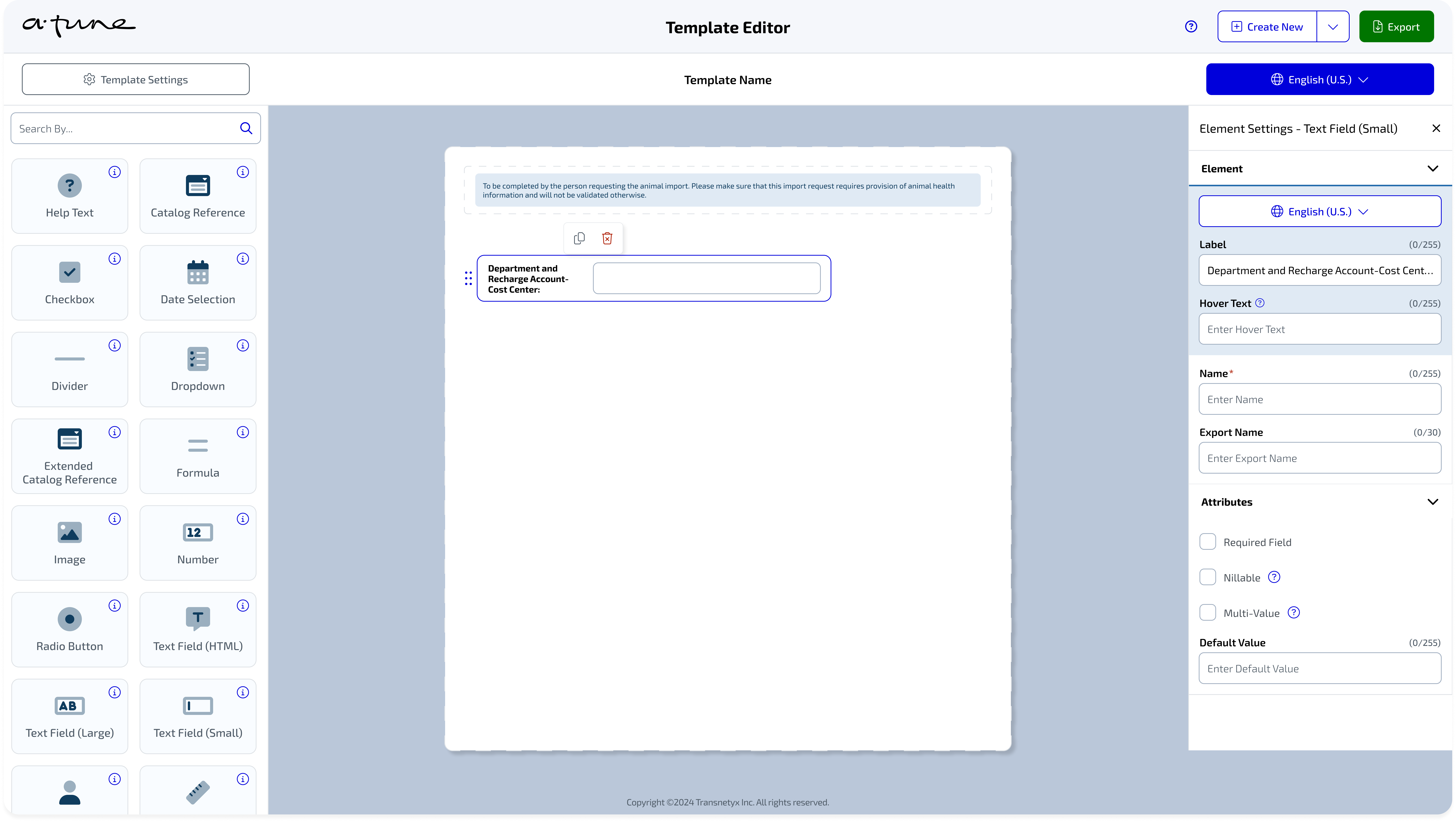Screen dimensions: 1456x822
Task: Open Template Settings
Action: 136,79
